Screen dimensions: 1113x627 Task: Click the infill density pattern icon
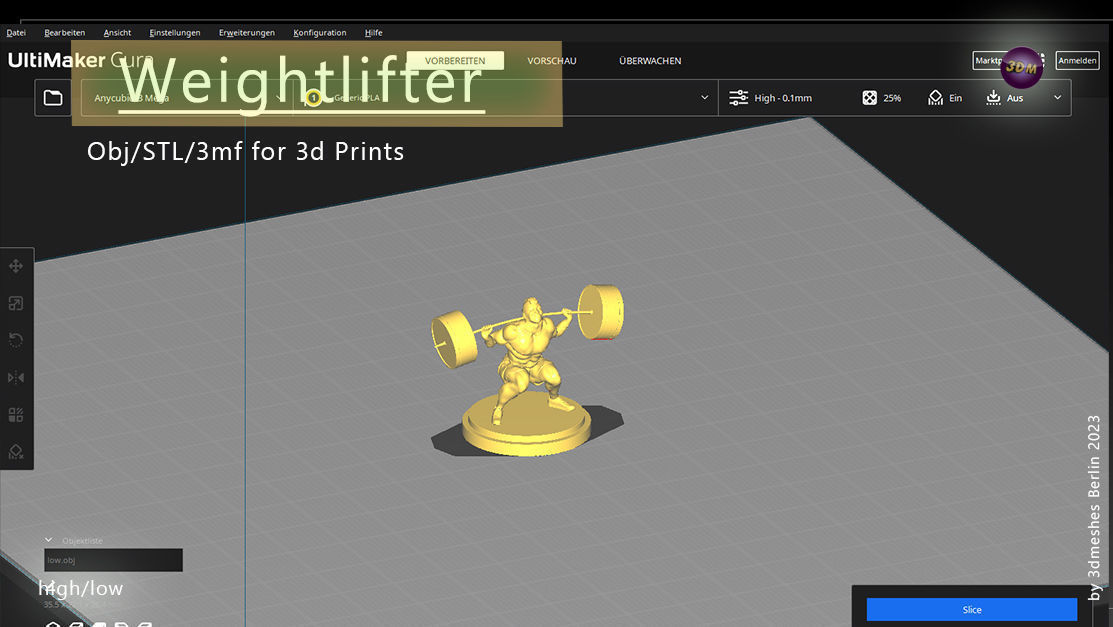pyautogui.click(x=870, y=98)
